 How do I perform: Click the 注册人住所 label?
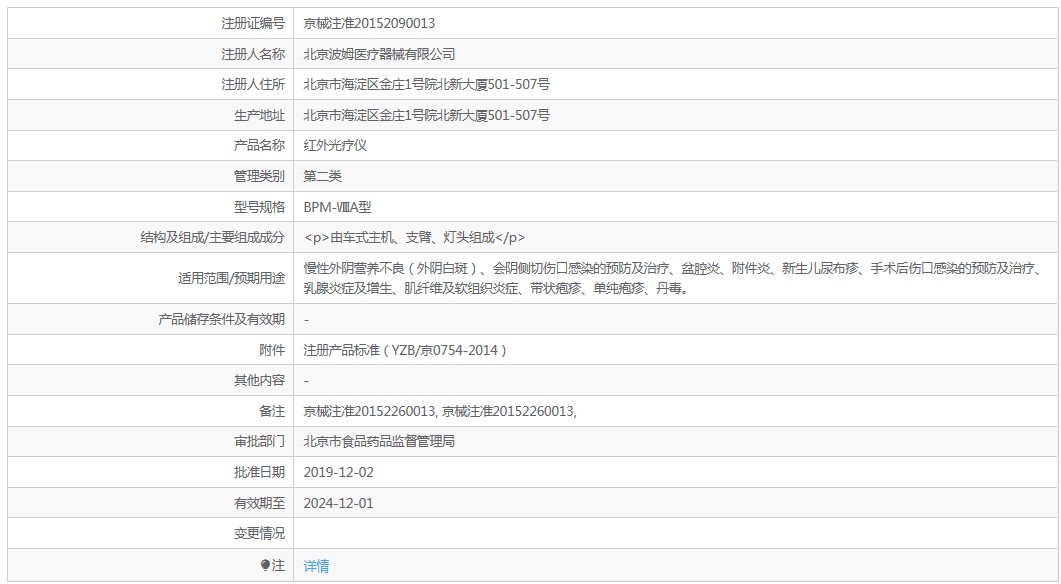253,85
